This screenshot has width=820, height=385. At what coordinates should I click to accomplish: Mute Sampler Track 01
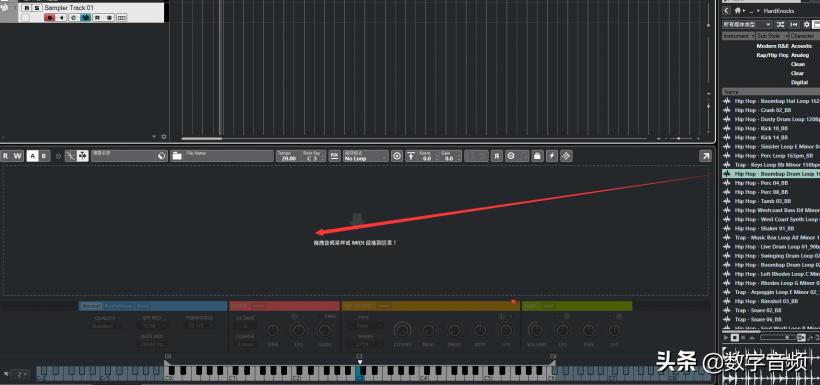pyautogui.click(x=27, y=8)
